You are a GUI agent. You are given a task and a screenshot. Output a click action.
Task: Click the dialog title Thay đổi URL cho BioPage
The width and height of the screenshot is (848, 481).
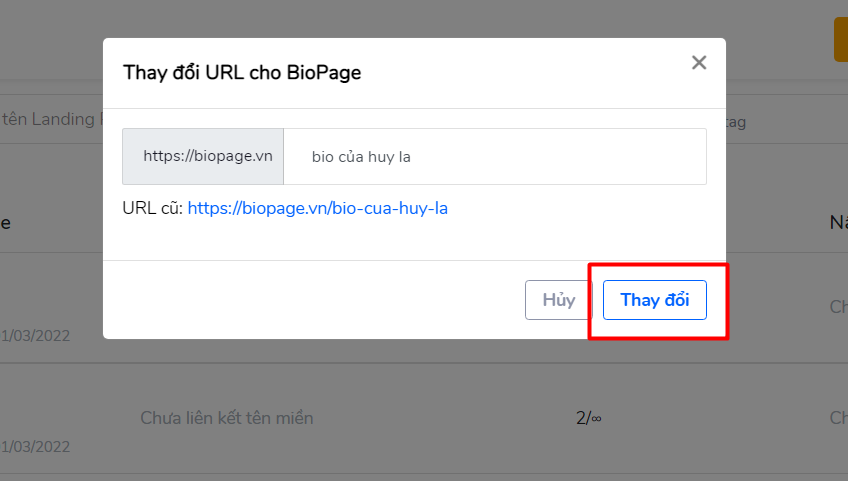point(242,73)
